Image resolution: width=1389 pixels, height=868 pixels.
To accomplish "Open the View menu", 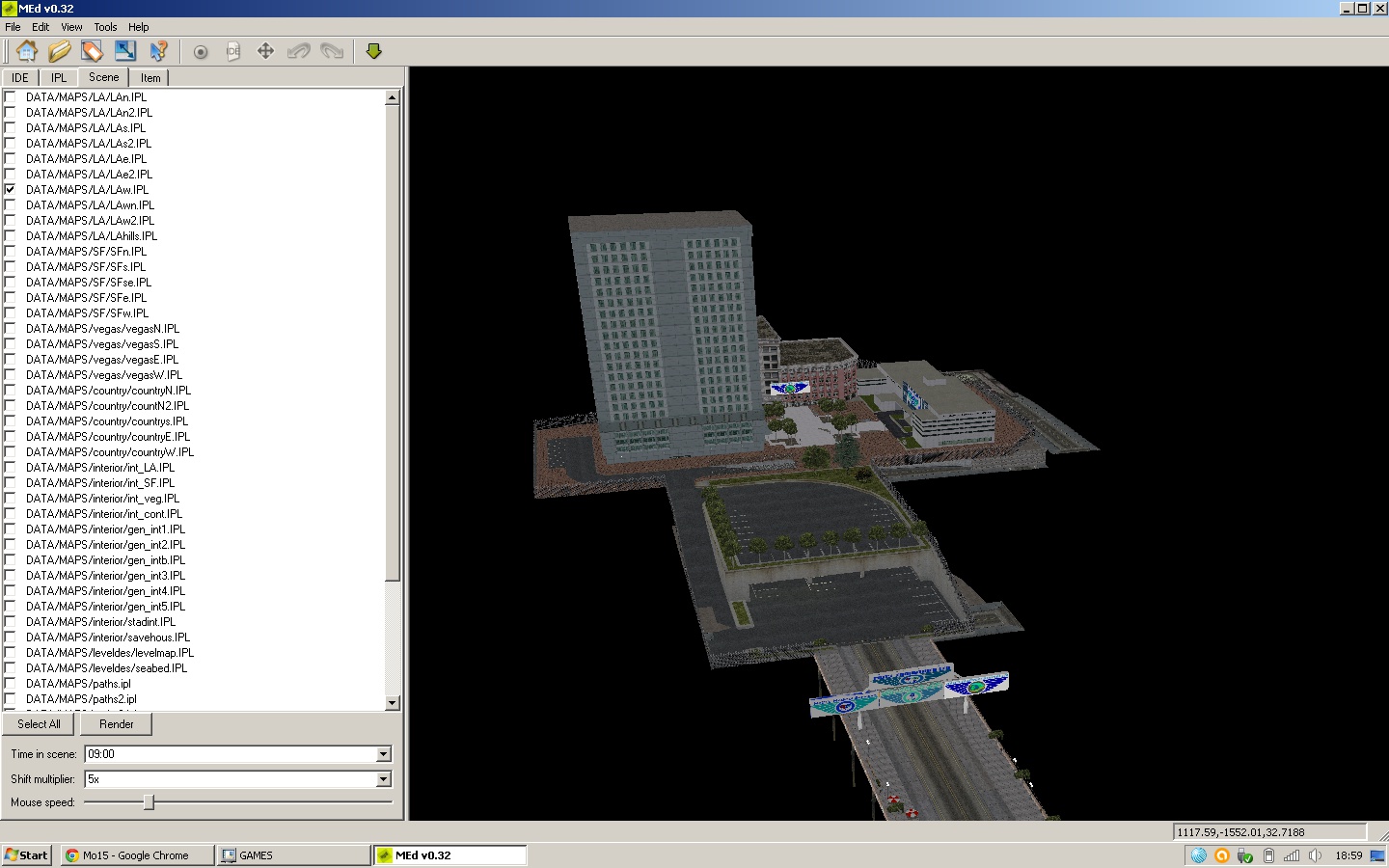I will tap(71, 27).
